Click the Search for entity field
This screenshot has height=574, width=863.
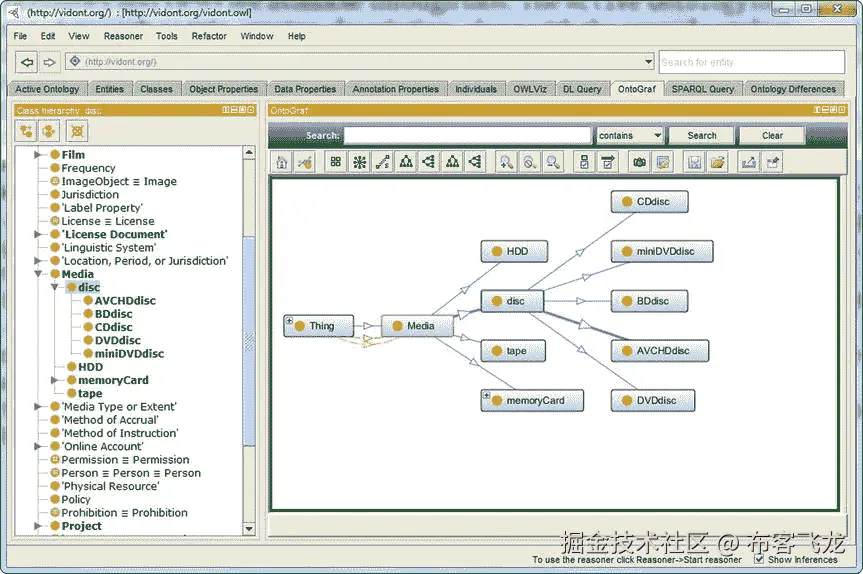click(752, 62)
